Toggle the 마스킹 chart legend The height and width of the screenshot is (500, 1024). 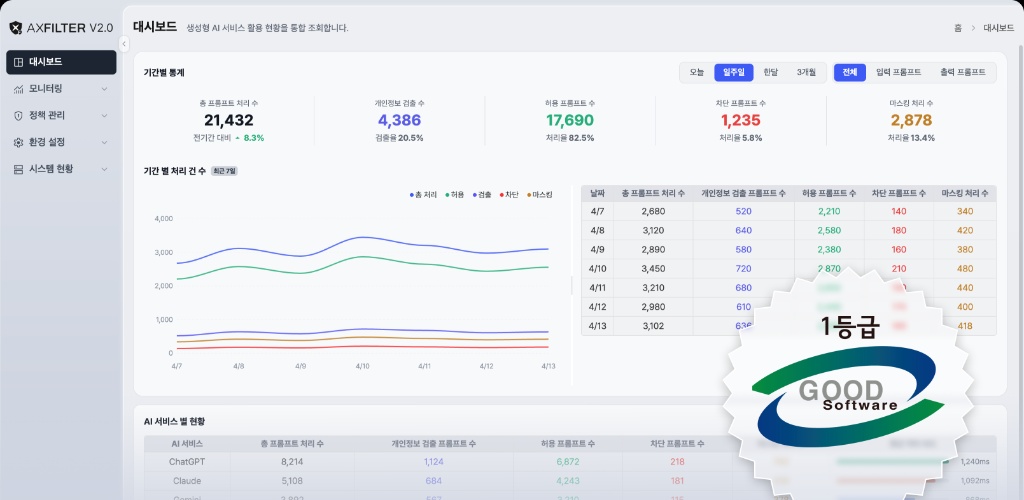click(539, 195)
